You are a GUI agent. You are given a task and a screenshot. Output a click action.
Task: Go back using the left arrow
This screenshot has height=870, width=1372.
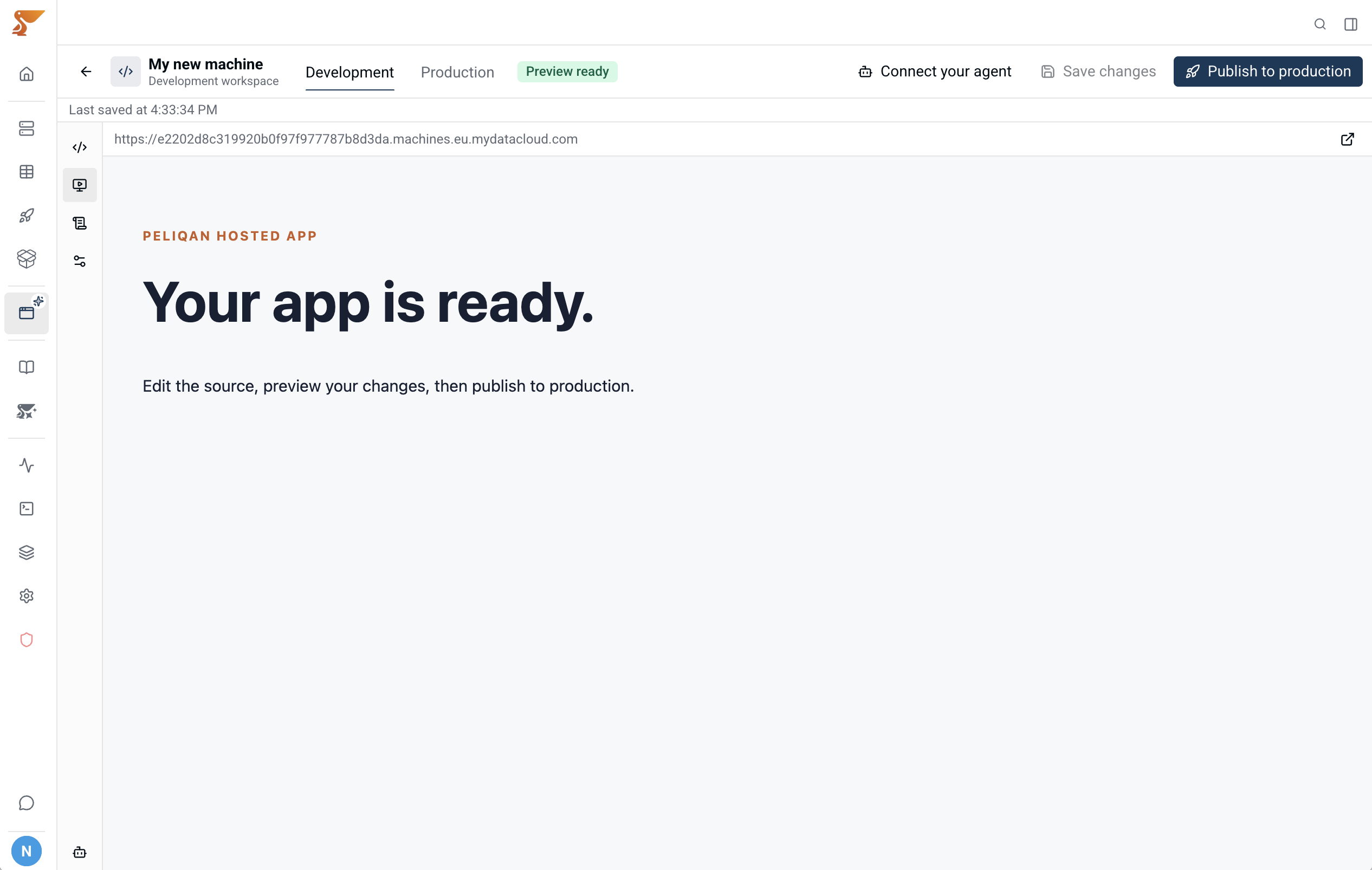point(86,71)
